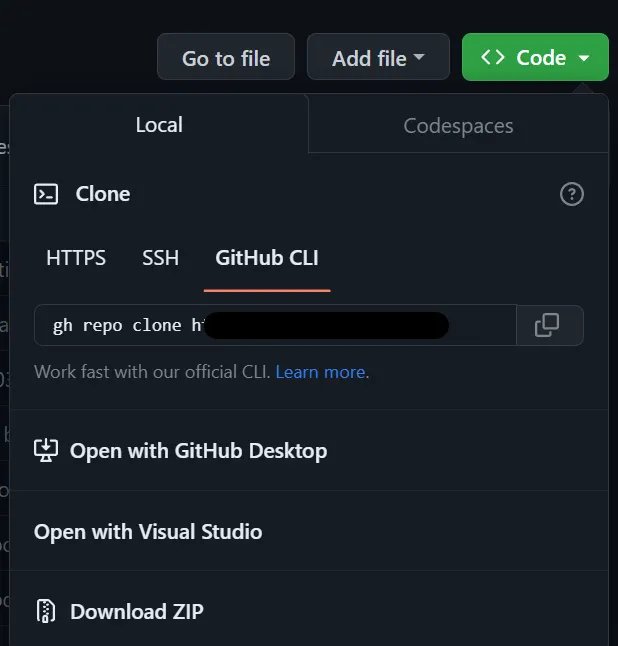The image size is (618, 646).
Task: Select the GitHub CLI clone option
Action: pyautogui.click(x=267, y=258)
